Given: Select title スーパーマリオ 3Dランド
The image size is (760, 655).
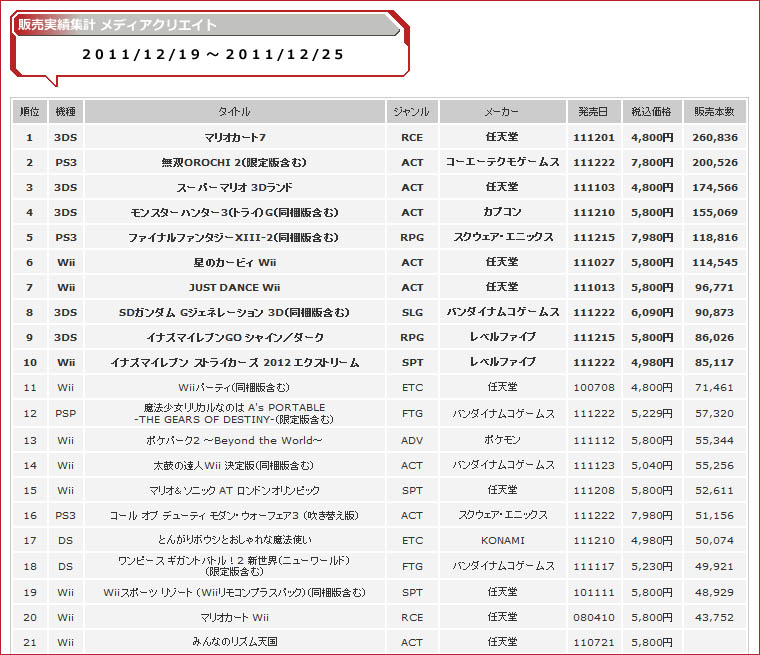Looking at the screenshot, I should (234, 188).
